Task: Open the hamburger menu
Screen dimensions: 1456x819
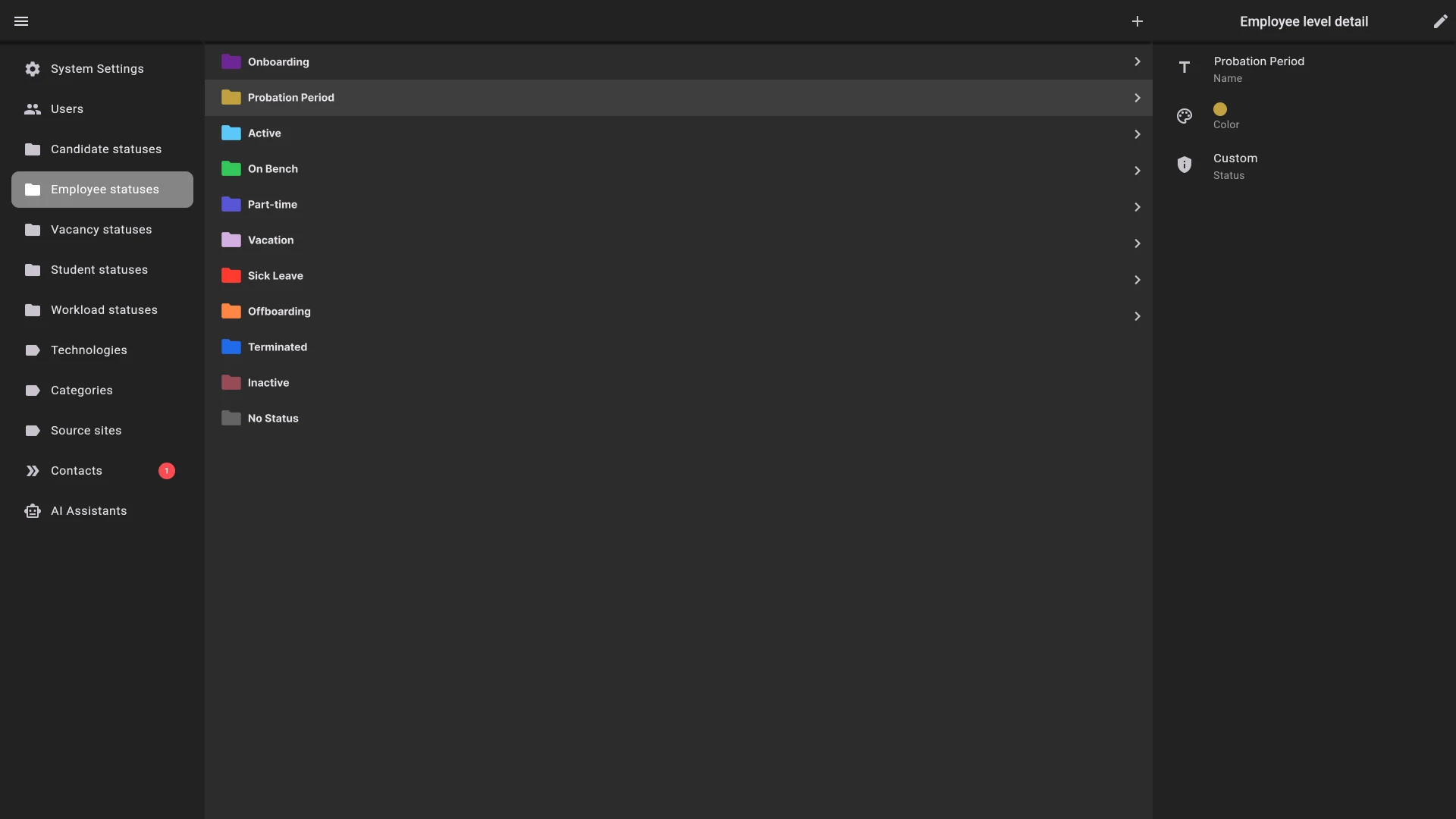Action: (x=21, y=21)
